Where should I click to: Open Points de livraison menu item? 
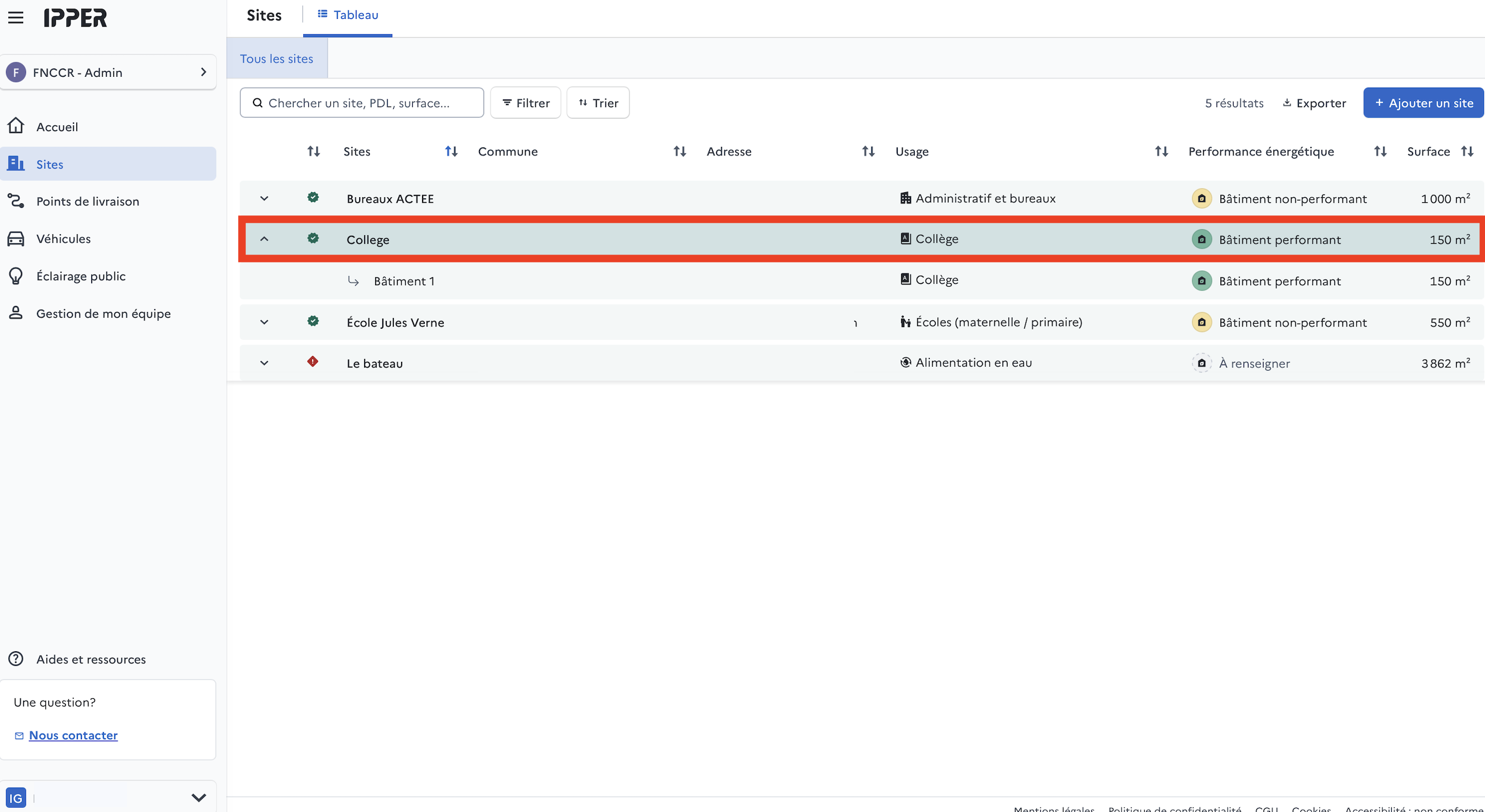click(x=108, y=201)
